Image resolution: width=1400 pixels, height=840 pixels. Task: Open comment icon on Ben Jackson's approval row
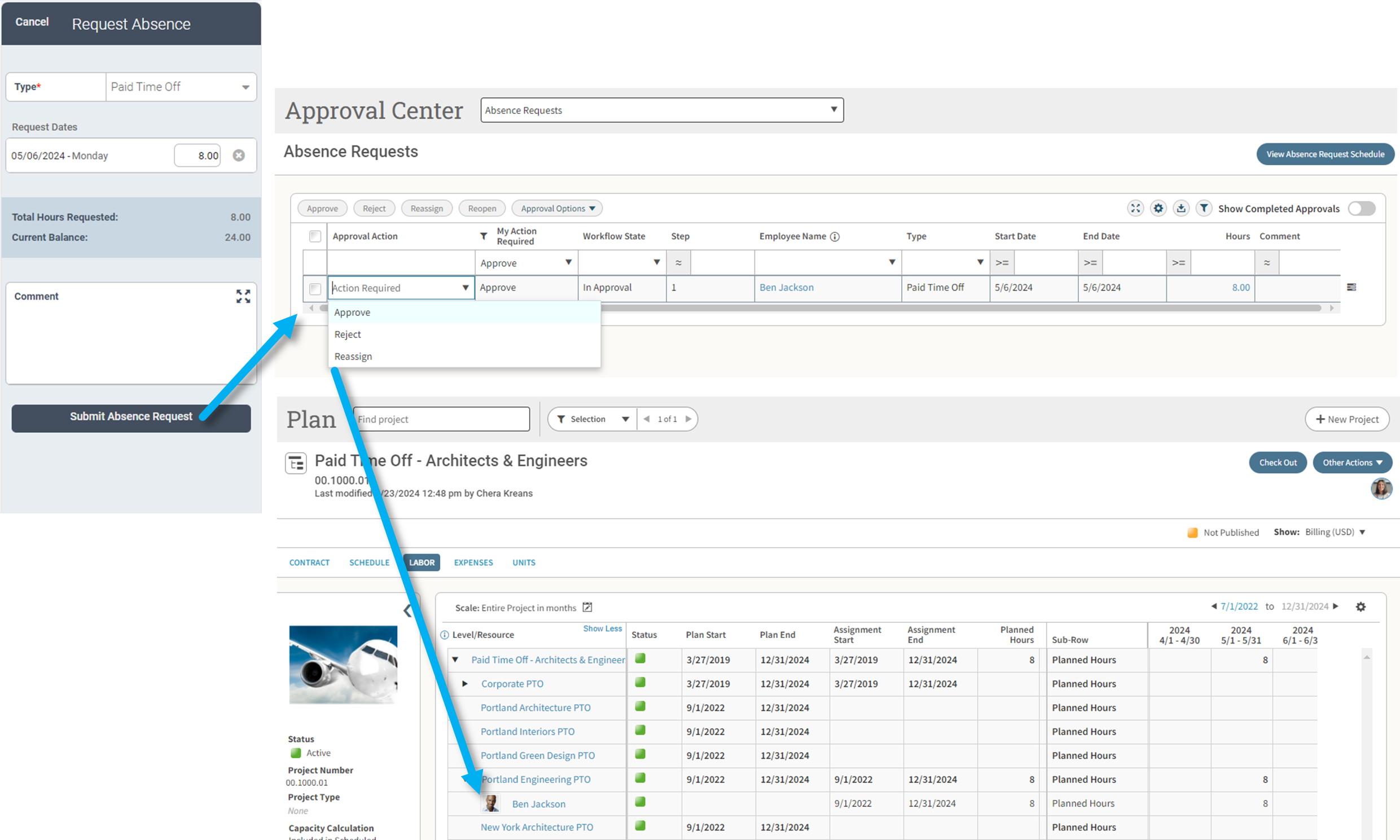1353,287
